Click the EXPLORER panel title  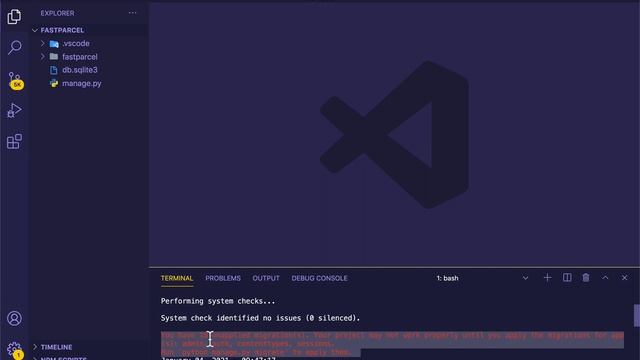click(x=57, y=13)
